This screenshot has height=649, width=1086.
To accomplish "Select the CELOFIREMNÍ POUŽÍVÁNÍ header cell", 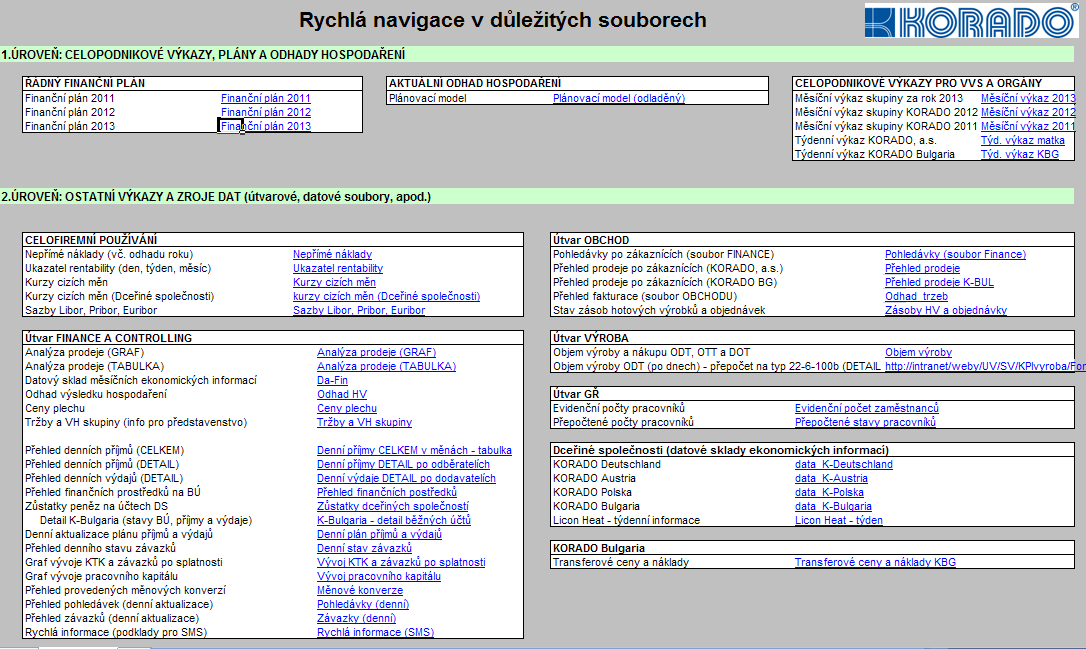I will coord(273,240).
